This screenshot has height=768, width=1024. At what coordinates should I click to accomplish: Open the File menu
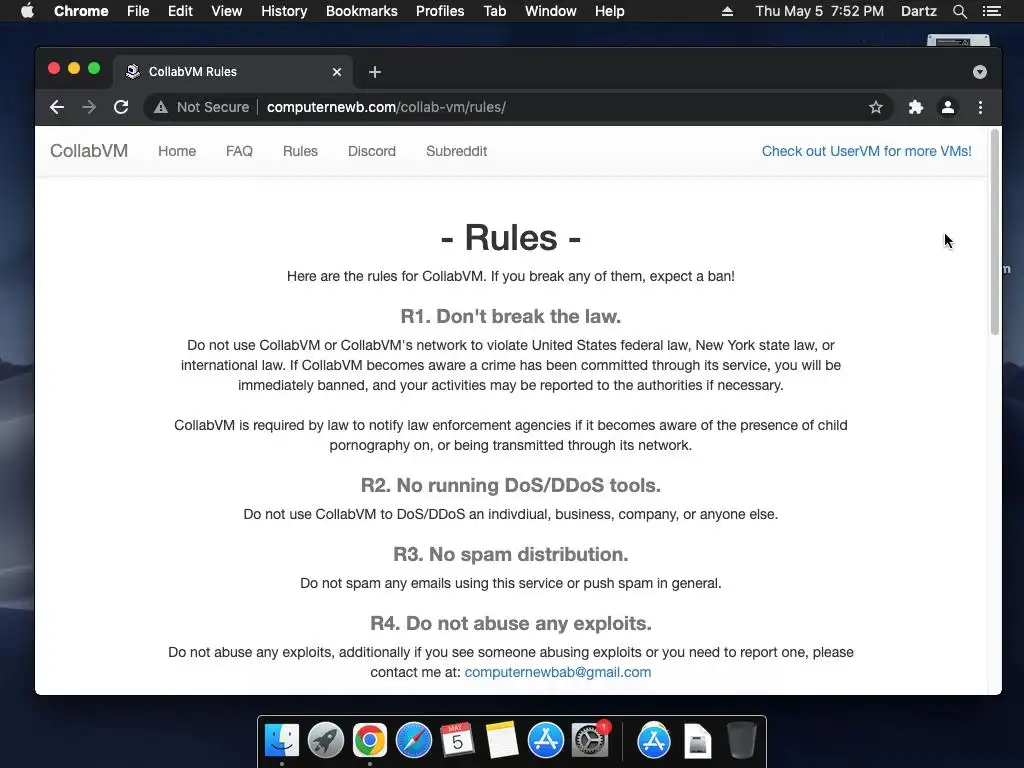click(x=138, y=11)
